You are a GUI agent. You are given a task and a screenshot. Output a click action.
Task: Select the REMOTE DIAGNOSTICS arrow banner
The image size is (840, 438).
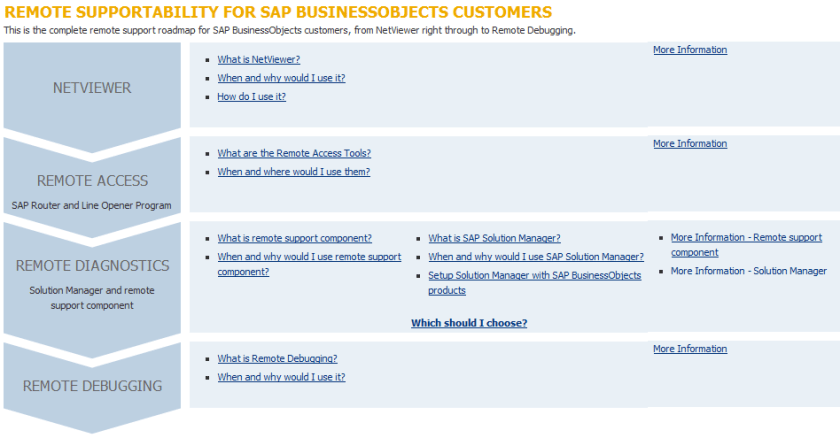pos(92,267)
